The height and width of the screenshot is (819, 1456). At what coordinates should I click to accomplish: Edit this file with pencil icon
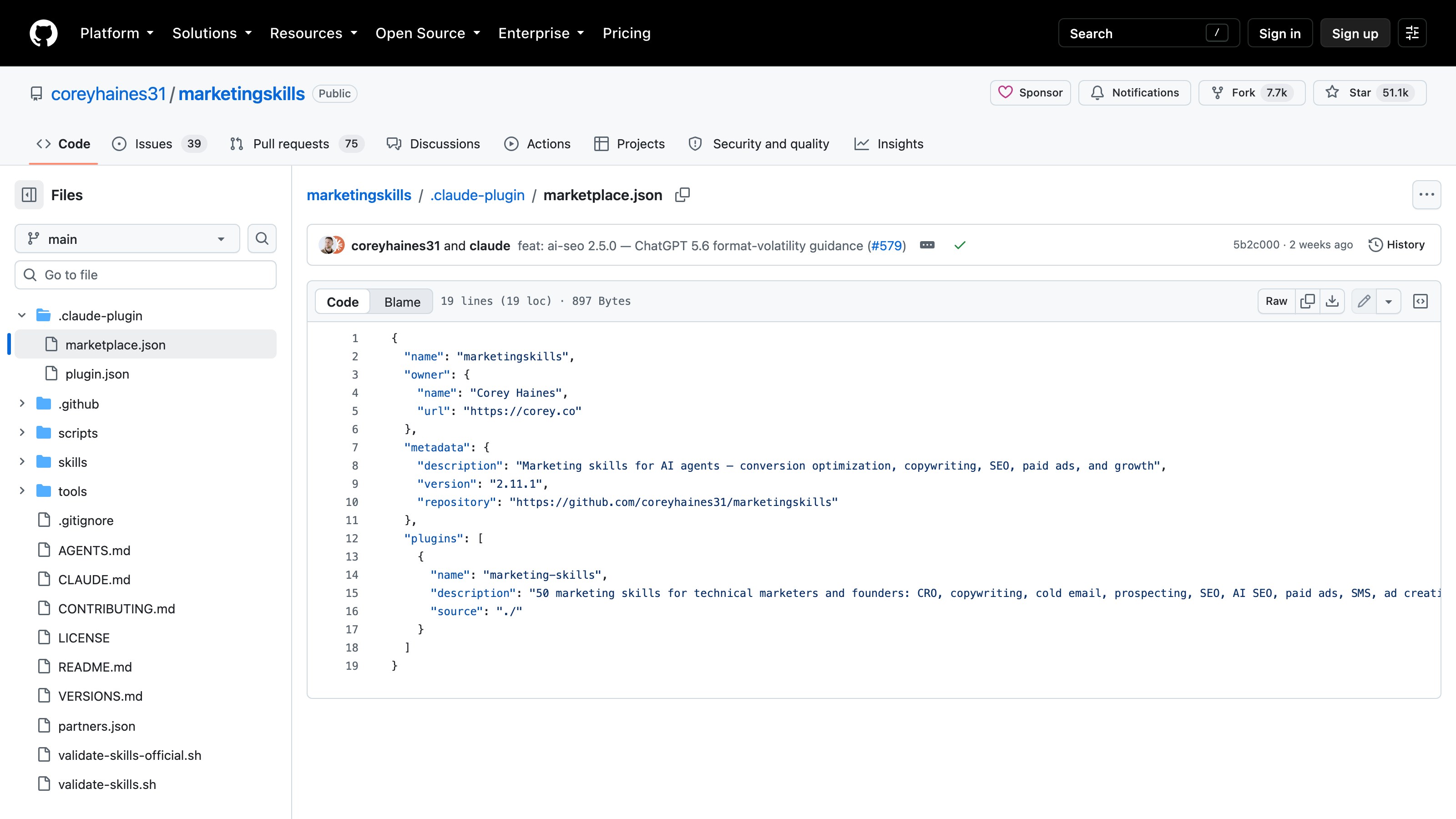click(1364, 301)
